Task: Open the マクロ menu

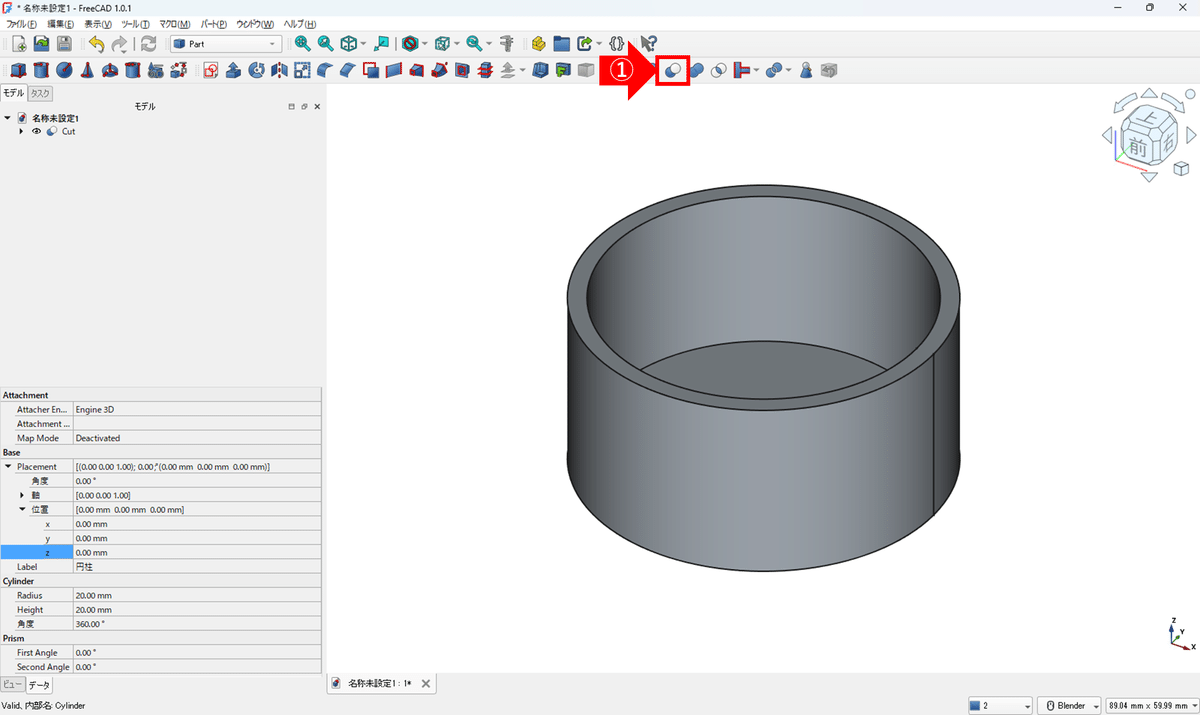Action: [x=175, y=24]
